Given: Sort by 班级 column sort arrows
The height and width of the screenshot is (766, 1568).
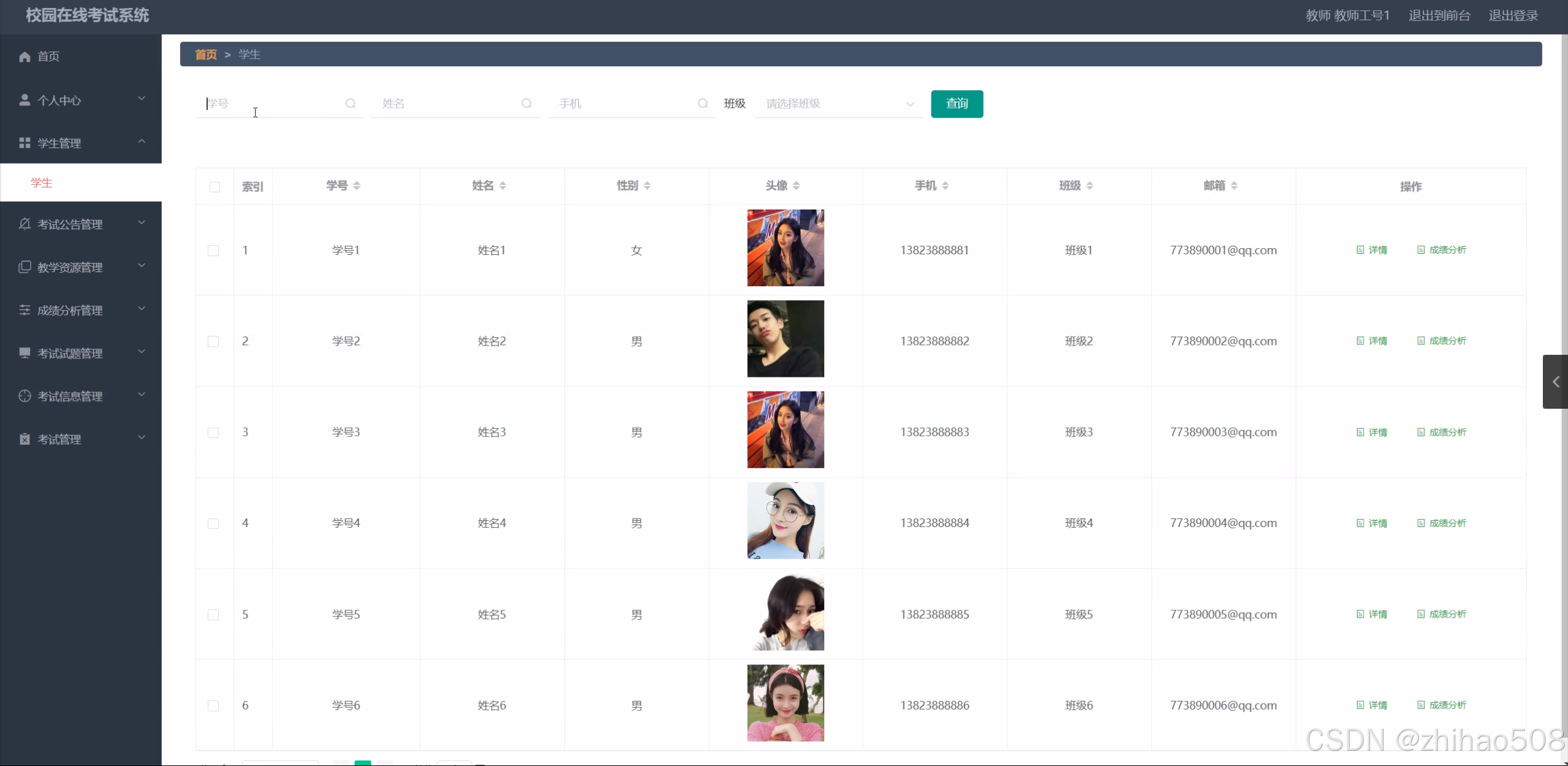Looking at the screenshot, I should (1089, 186).
